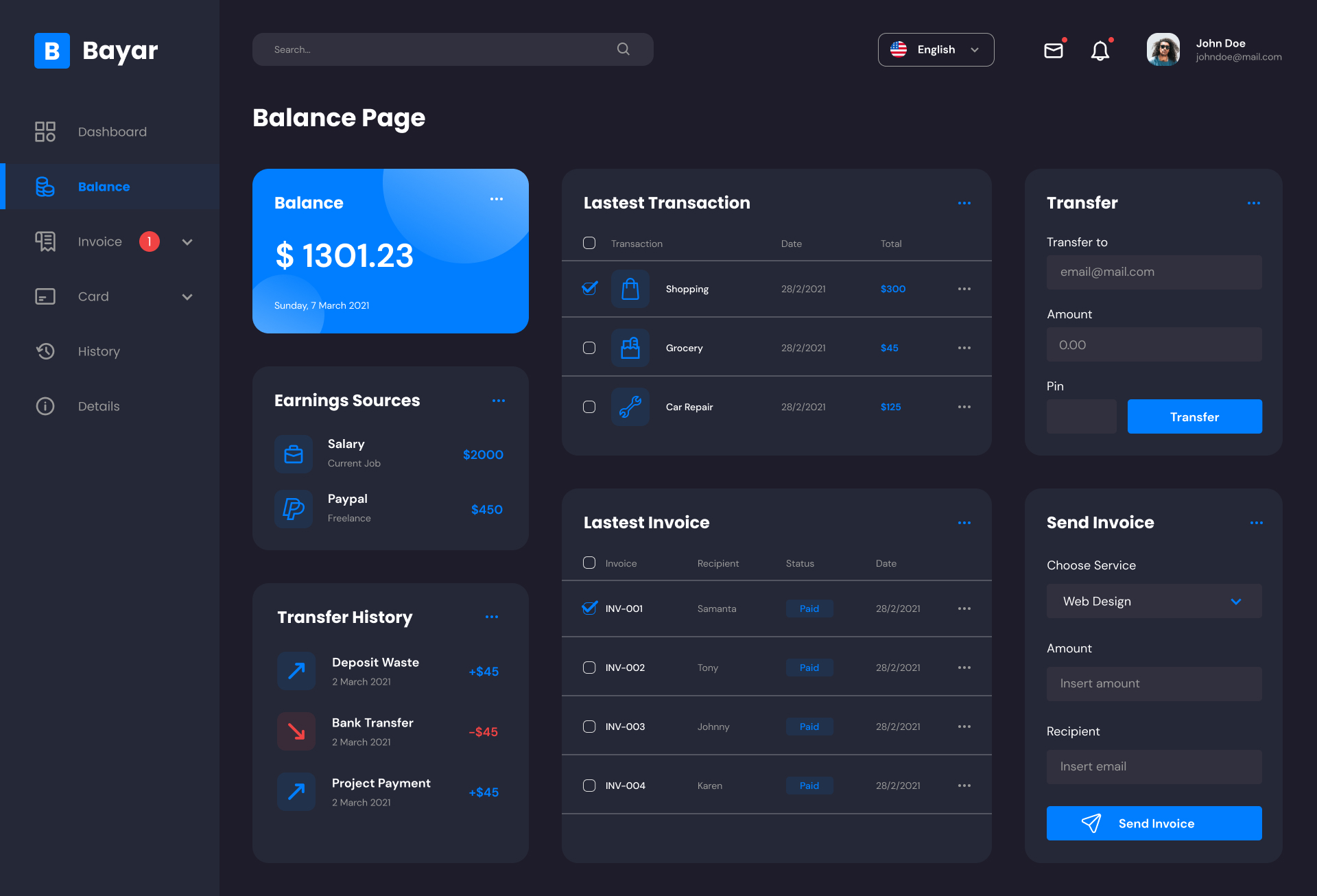Click the Salary briefcase icon

pos(294,454)
